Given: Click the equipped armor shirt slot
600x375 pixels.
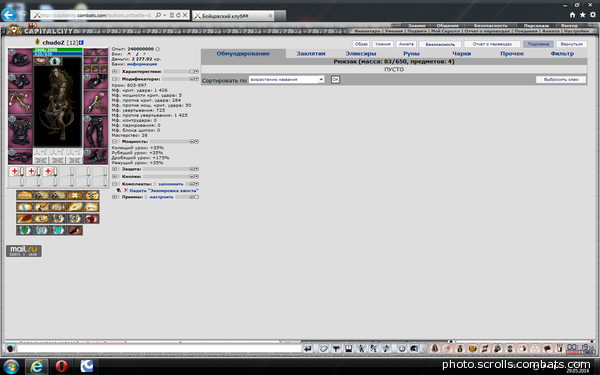Looking at the screenshot, I should point(20,130).
